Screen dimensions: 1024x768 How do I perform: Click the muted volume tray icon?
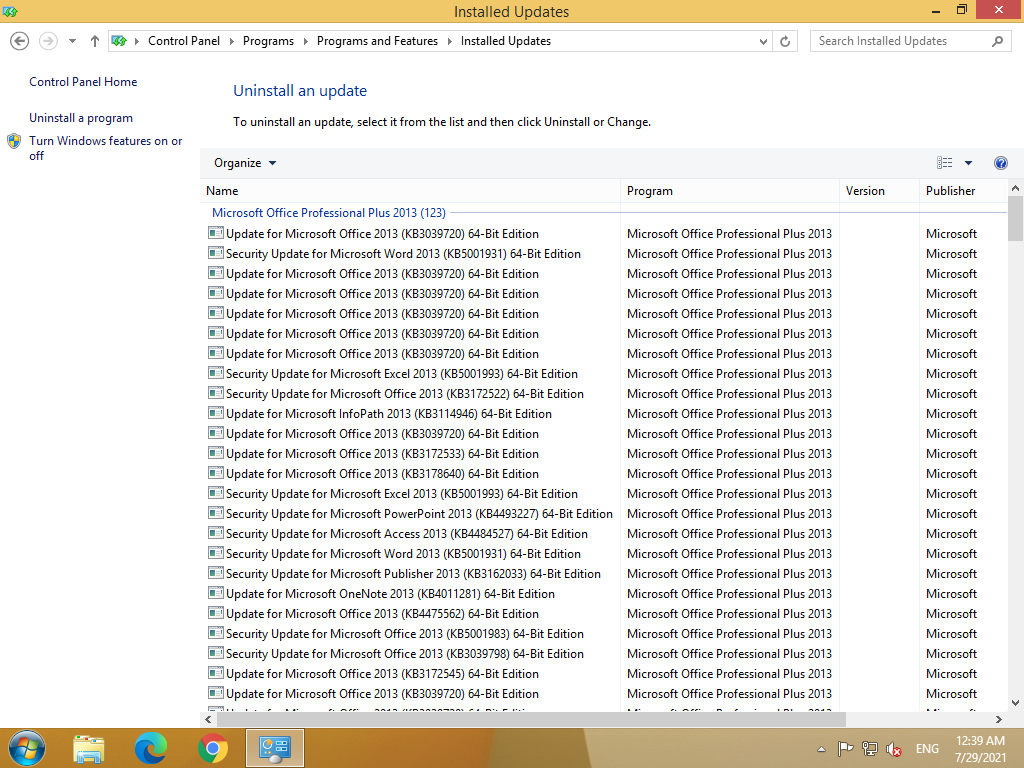[x=895, y=749]
